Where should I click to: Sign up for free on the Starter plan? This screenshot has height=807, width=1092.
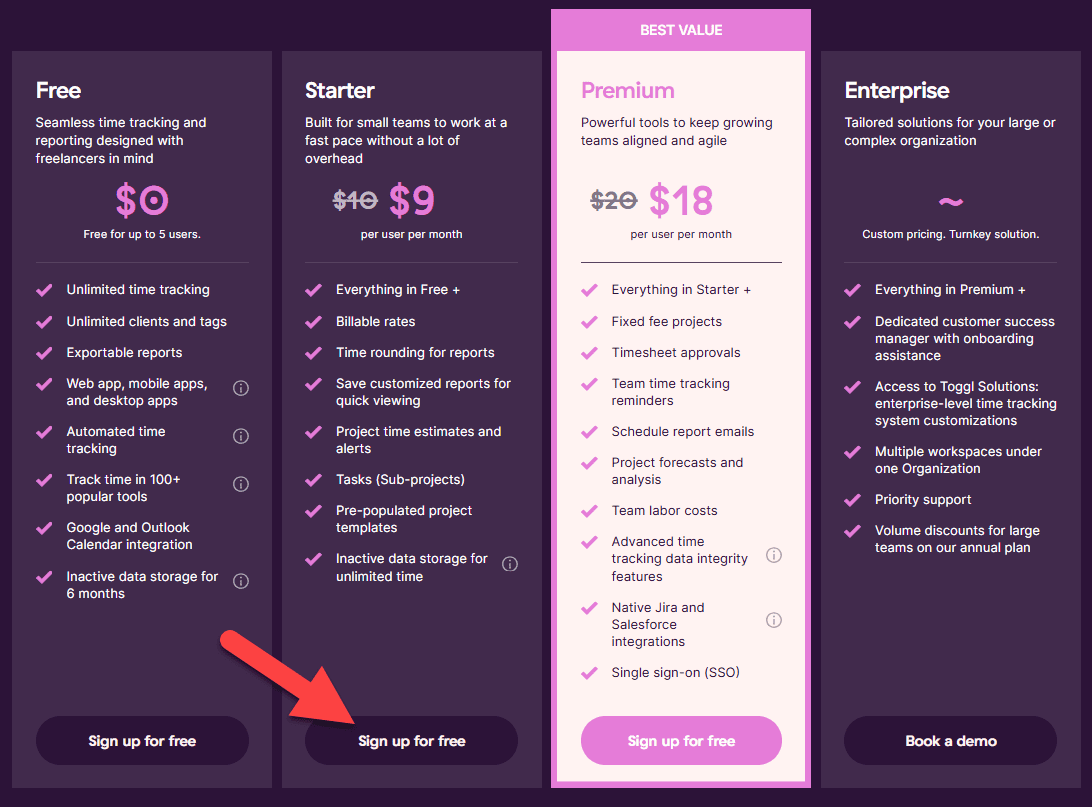click(x=411, y=740)
